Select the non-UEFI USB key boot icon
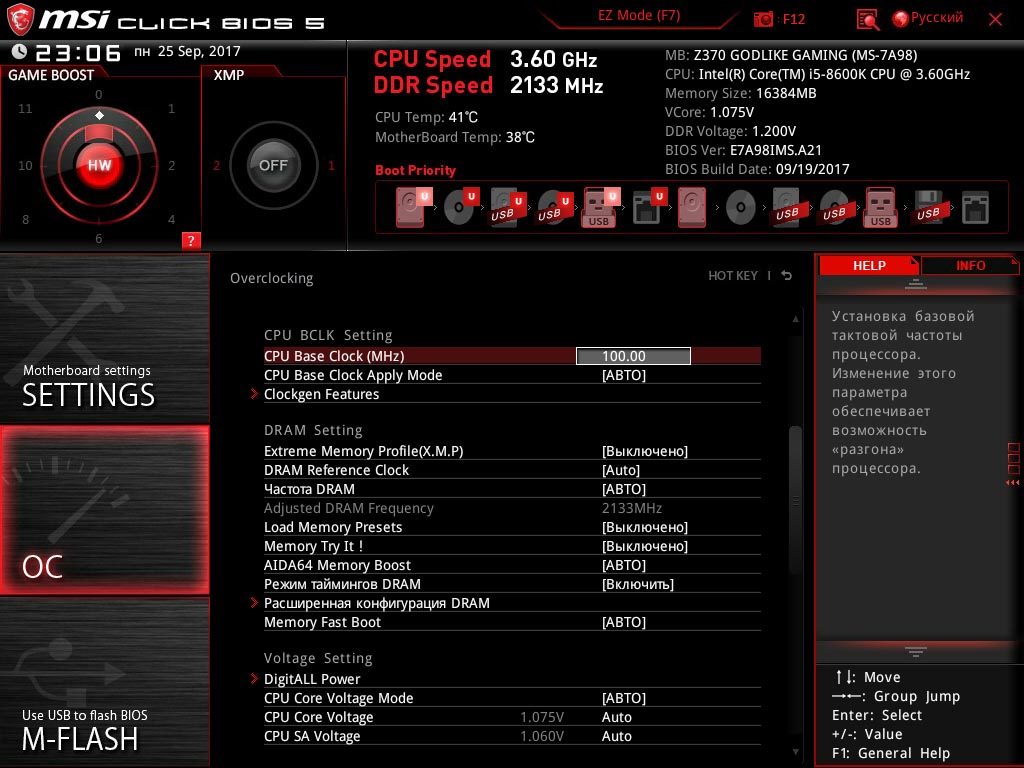The image size is (1024, 768). tap(880, 207)
